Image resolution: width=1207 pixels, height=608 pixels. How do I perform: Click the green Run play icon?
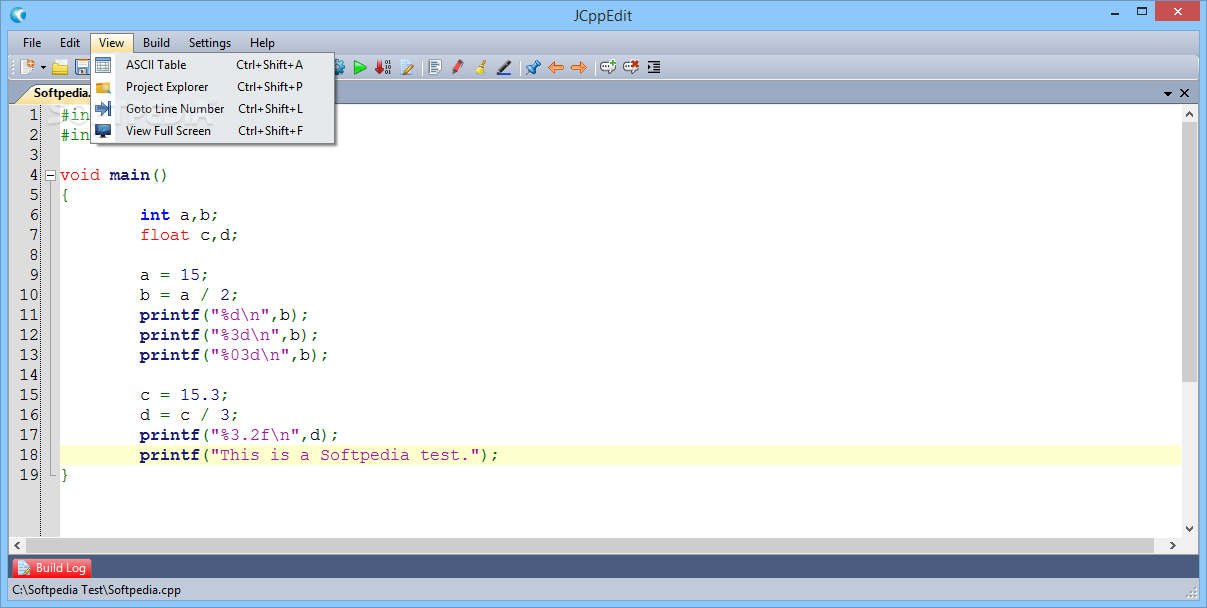click(360, 67)
